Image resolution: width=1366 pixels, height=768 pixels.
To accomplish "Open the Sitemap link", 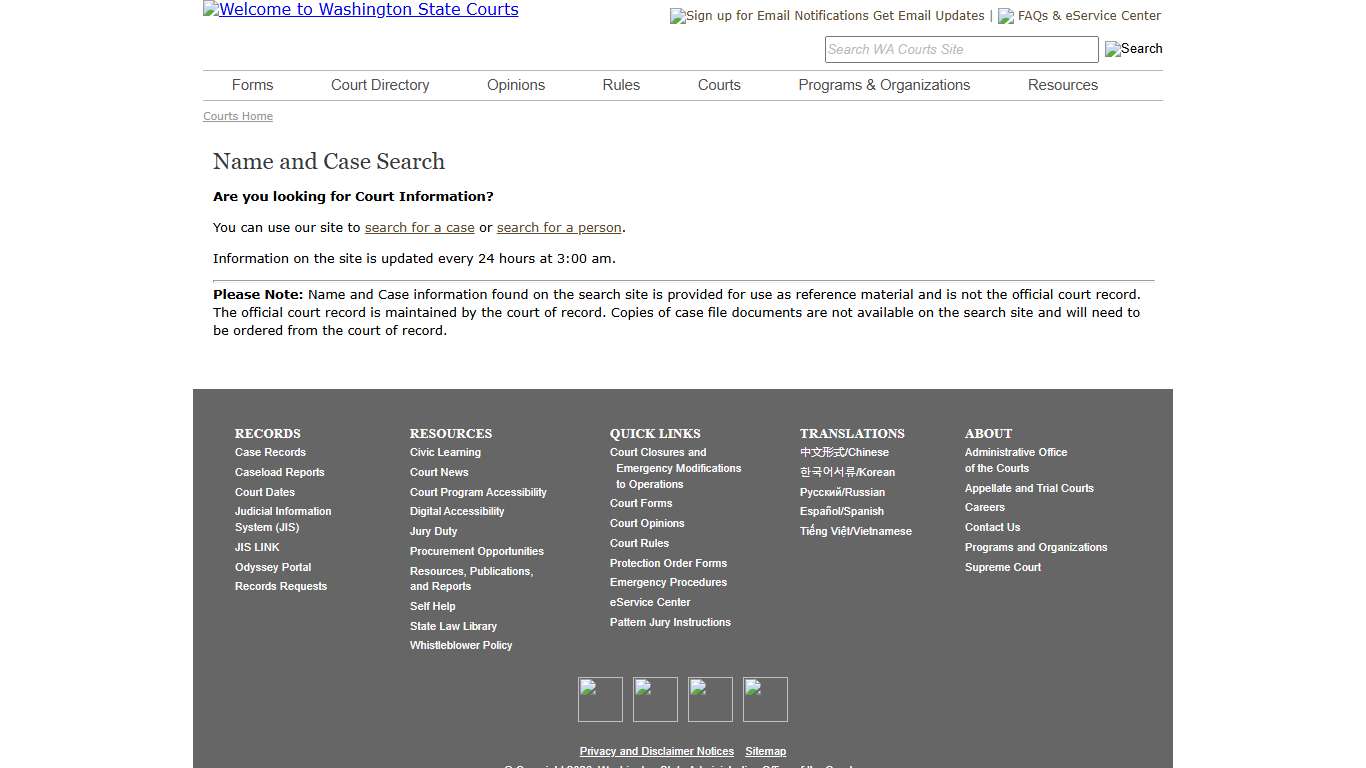I will coord(765,751).
